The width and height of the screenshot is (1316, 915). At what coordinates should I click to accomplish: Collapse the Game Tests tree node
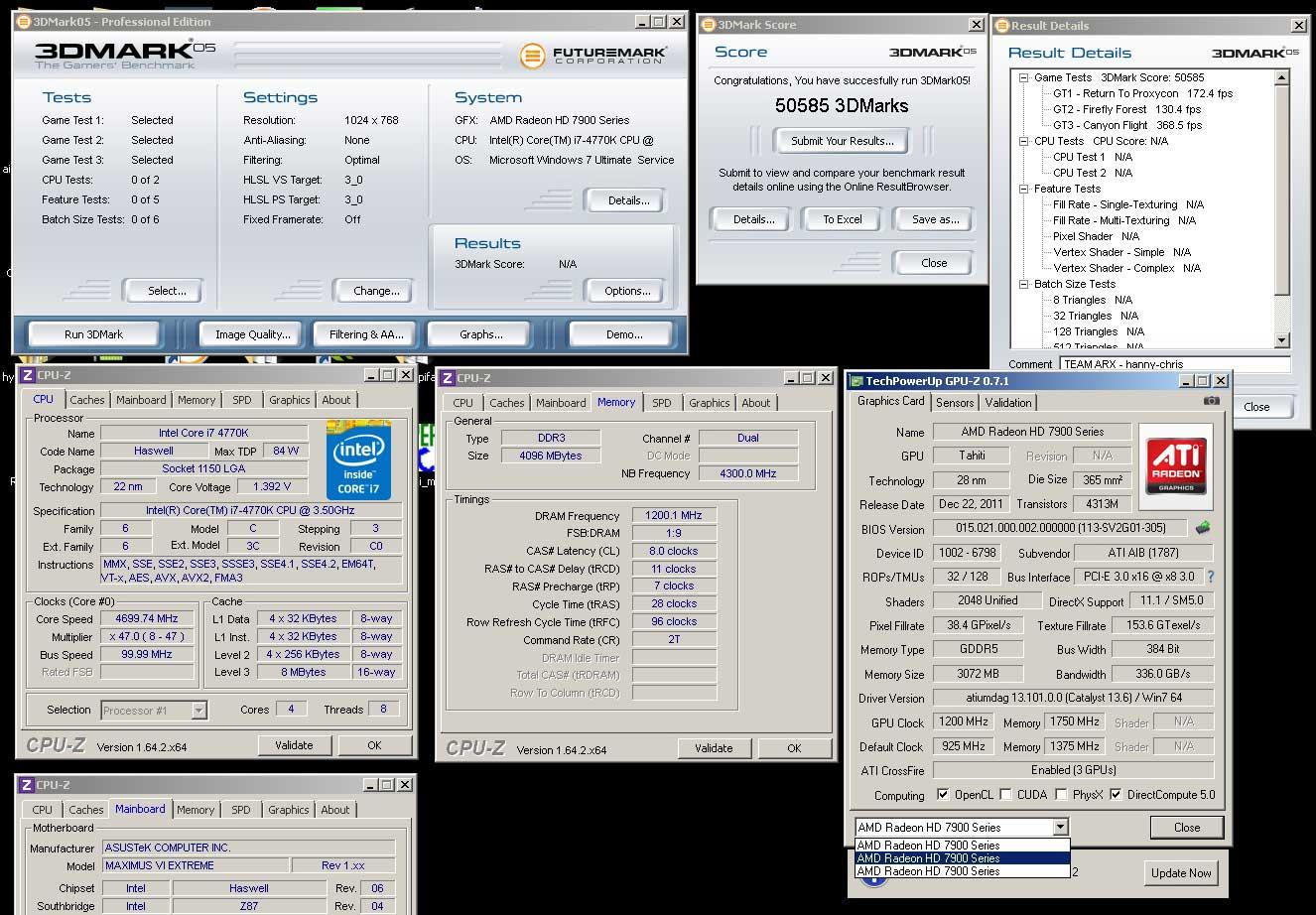(x=1024, y=77)
